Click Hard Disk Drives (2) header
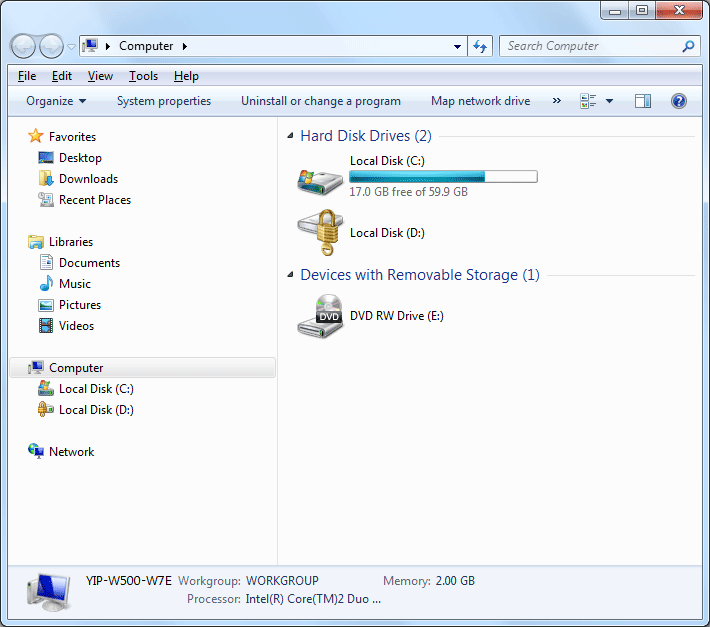710x627 pixels. tap(366, 136)
